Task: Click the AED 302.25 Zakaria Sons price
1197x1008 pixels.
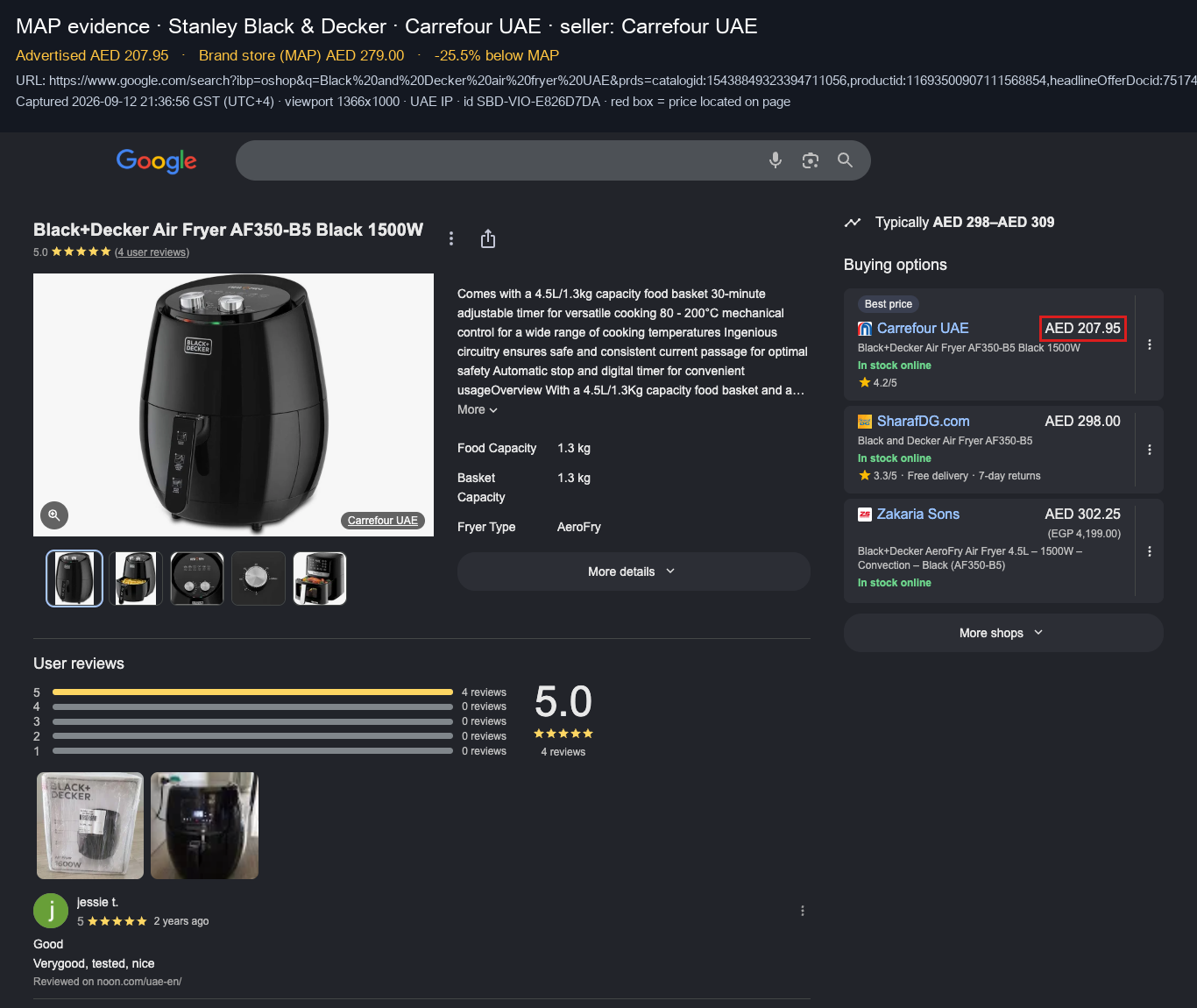Action: (1082, 514)
